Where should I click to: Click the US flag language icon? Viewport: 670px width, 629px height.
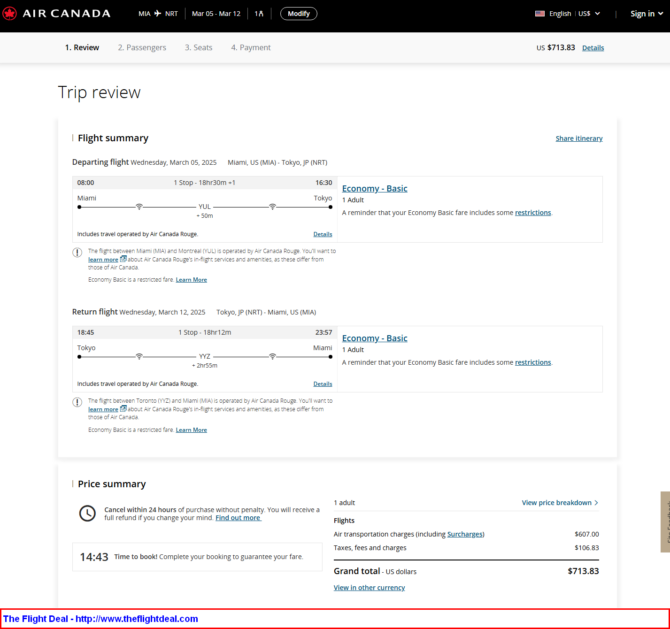pos(540,14)
